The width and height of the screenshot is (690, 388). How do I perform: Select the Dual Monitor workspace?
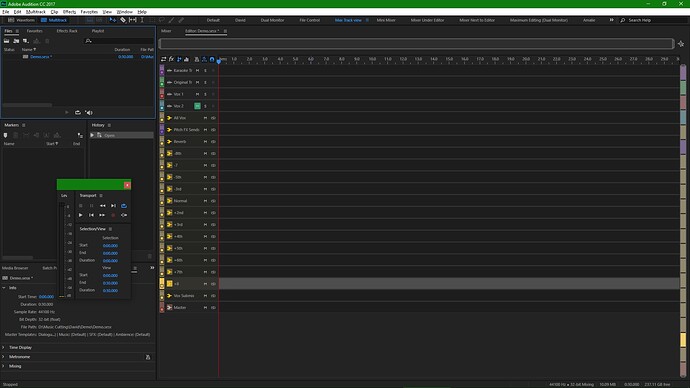[x=272, y=20]
